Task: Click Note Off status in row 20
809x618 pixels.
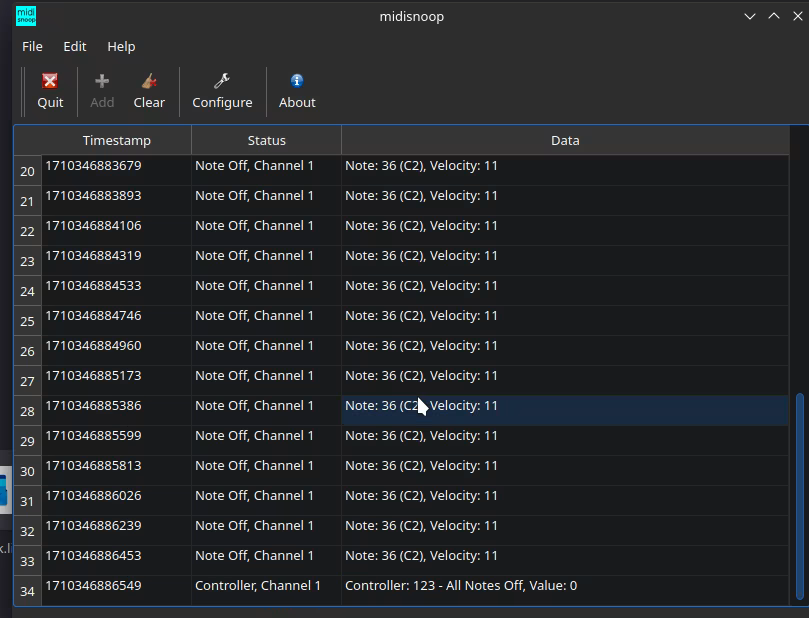Action: coord(266,171)
